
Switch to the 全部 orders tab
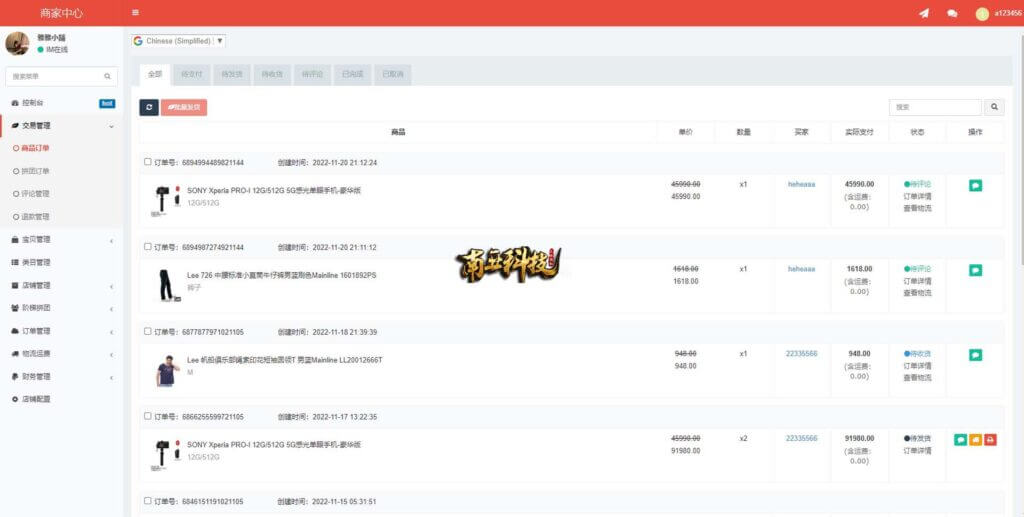point(155,74)
